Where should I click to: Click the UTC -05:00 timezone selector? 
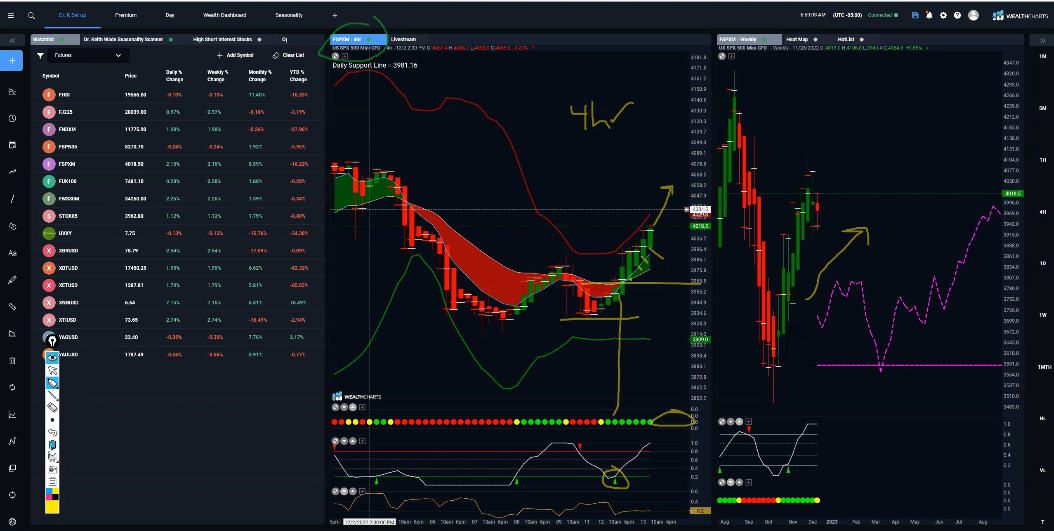point(848,15)
